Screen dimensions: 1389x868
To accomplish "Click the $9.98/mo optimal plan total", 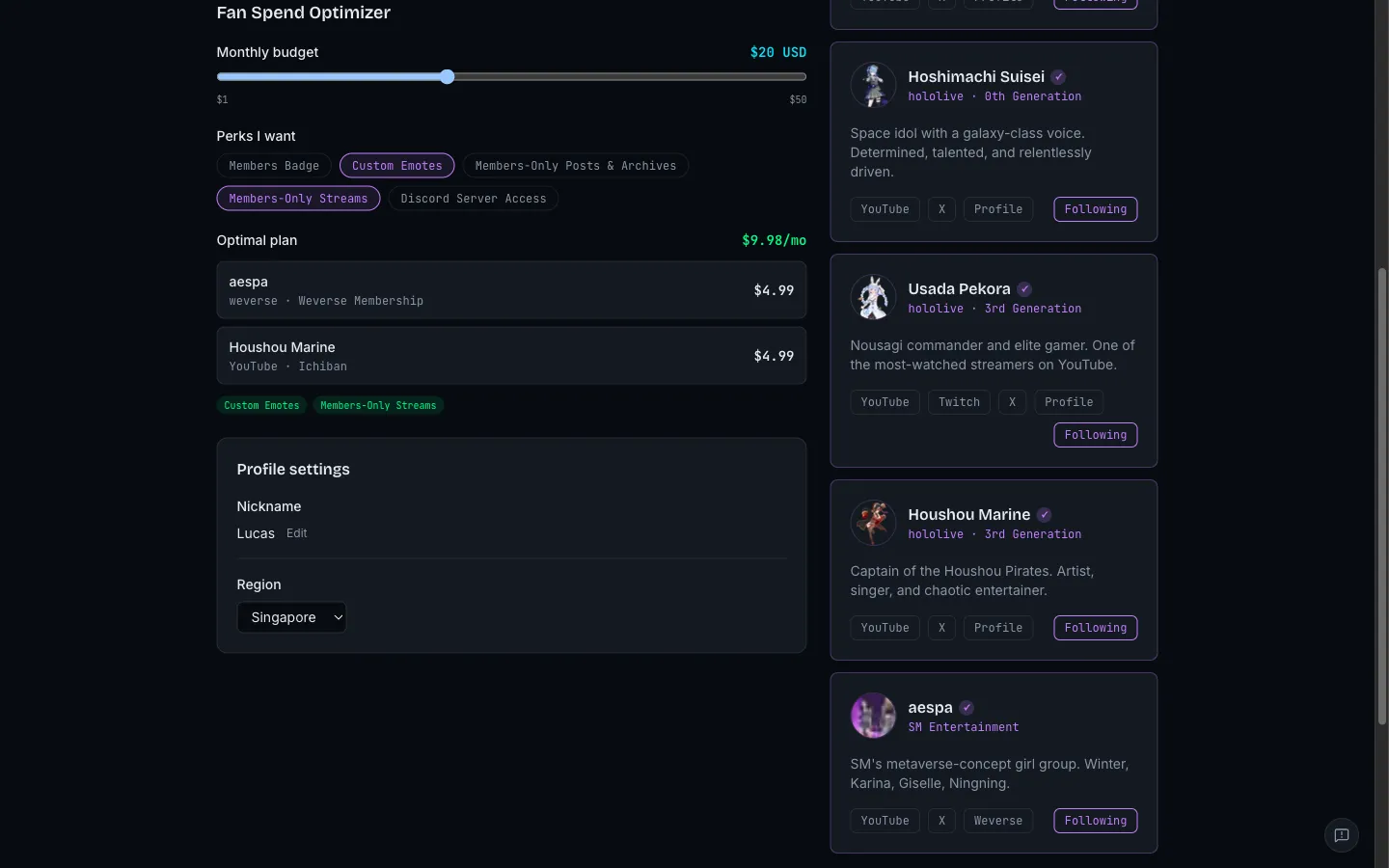I will tap(774, 240).
